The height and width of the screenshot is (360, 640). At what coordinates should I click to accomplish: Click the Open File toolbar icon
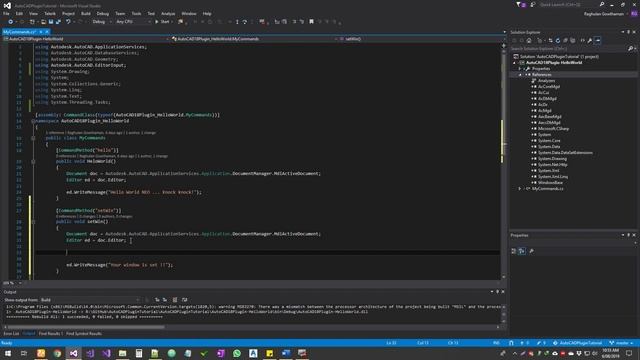coord(43,22)
